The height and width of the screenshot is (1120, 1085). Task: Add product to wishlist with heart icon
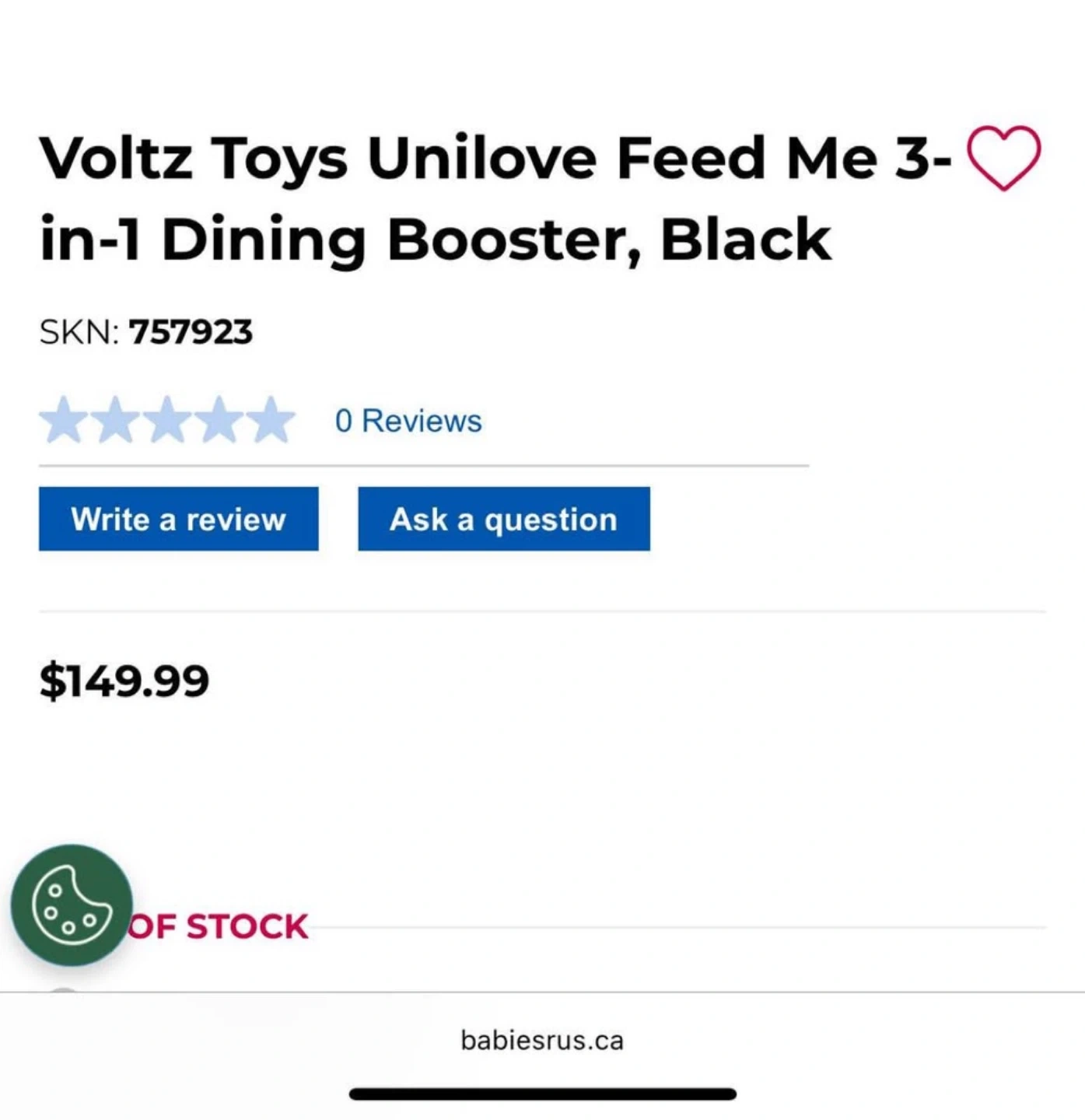pyautogui.click(x=1003, y=158)
